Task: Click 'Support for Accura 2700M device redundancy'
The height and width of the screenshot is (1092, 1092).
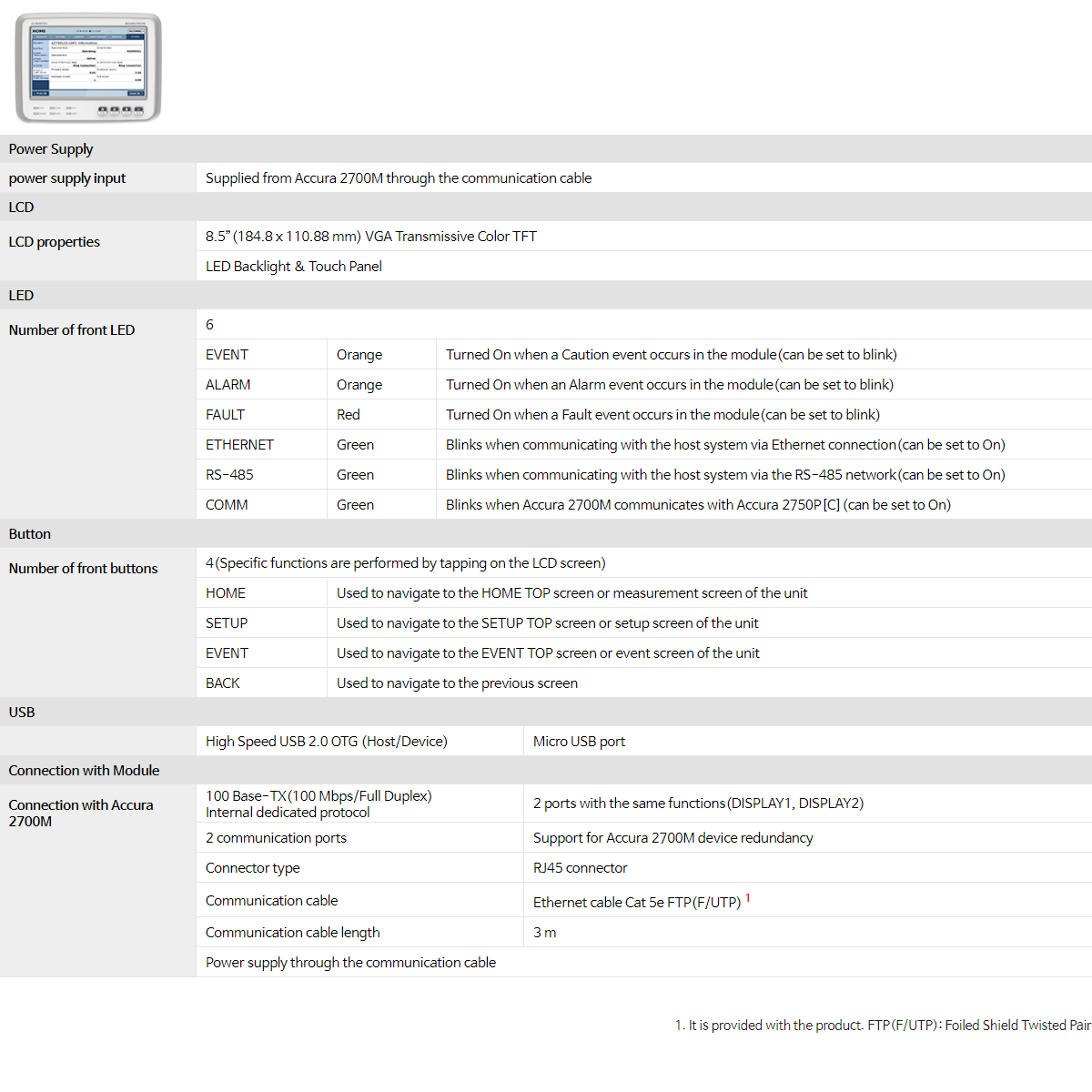Action: [673, 838]
